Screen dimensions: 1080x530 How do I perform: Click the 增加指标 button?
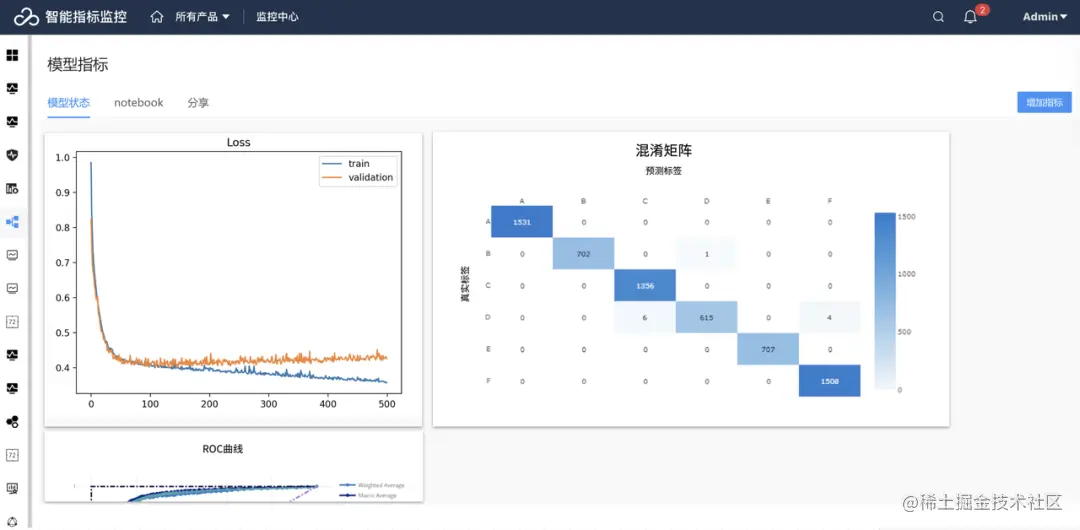click(x=1044, y=102)
